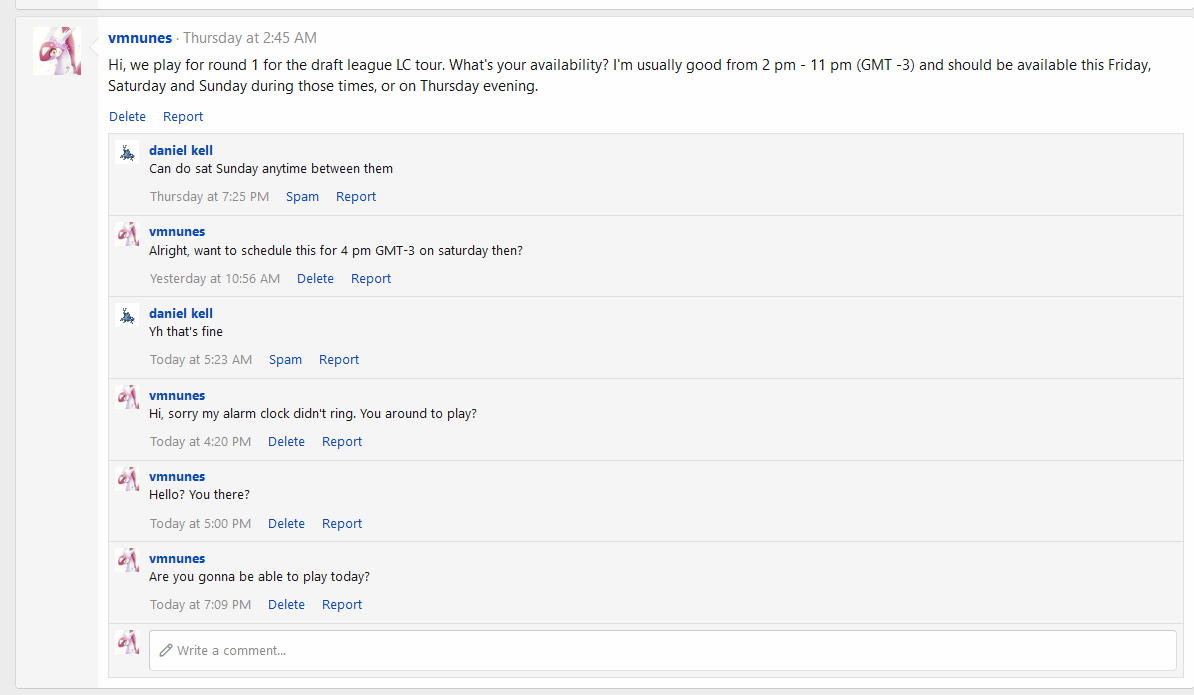1194x695 pixels.
Task: Open vmnunes large profile avatar on post
Action: [57, 51]
